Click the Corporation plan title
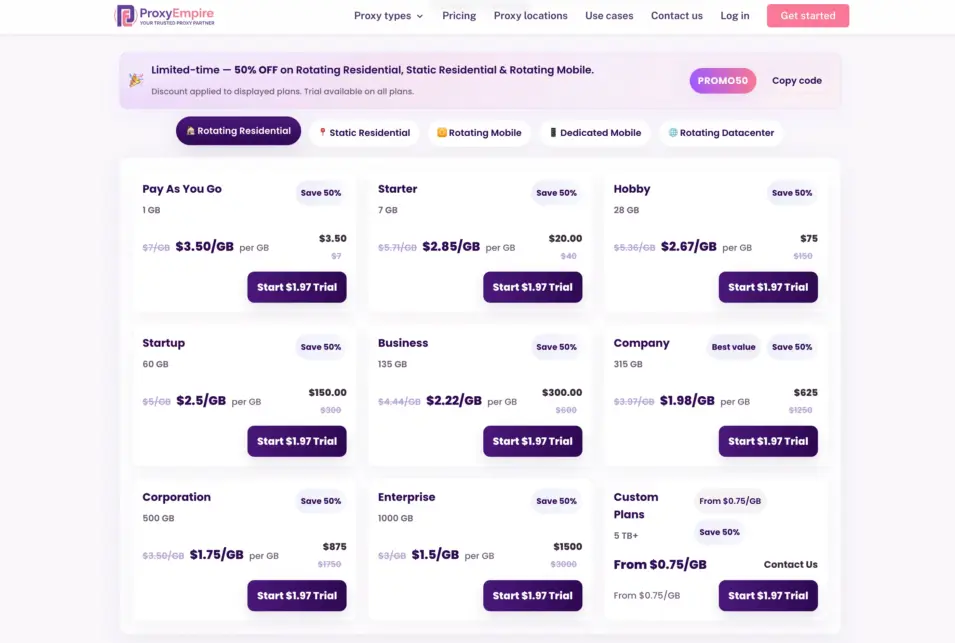Image resolution: width=955 pixels, height=643 pixels. (x=177, y=497)
